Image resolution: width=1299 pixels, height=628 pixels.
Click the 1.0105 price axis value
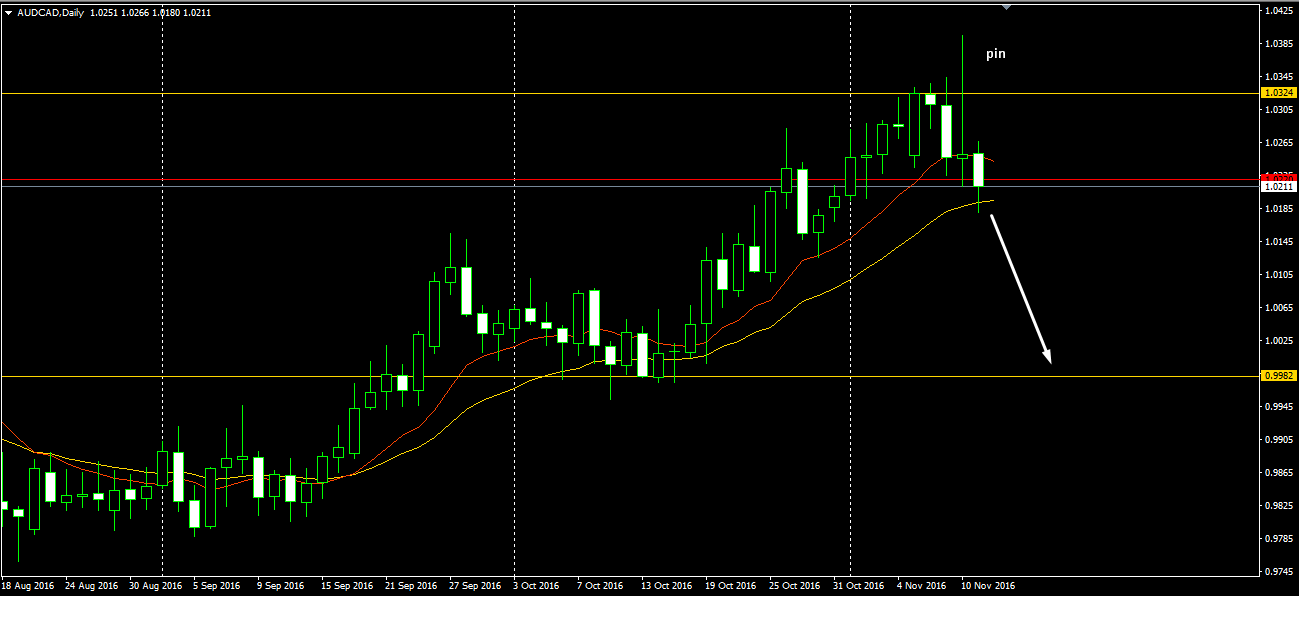pos(1279,275)
